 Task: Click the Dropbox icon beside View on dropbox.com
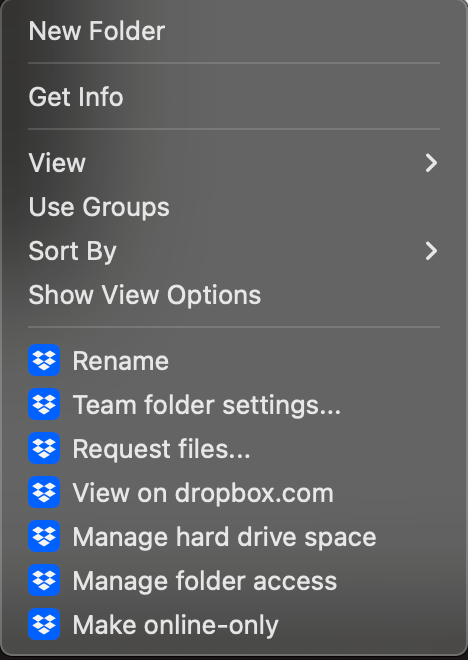point(44,492)
